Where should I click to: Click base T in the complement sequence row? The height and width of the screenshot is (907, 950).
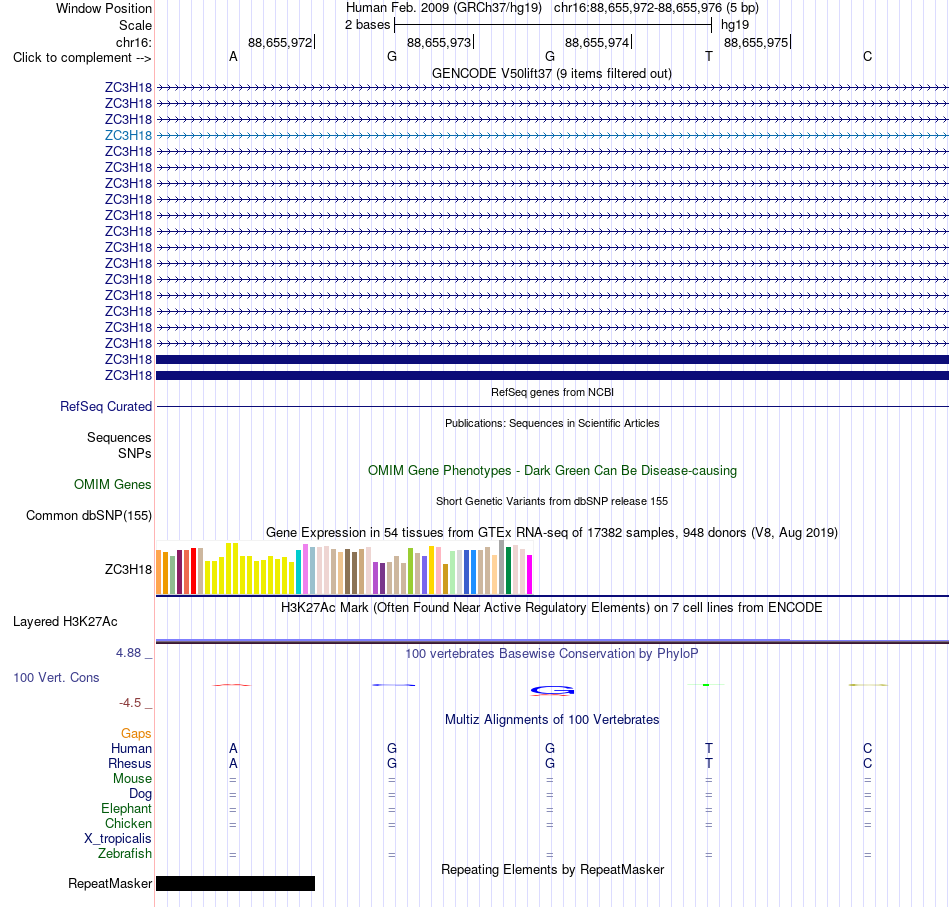(x=709, y=56)
